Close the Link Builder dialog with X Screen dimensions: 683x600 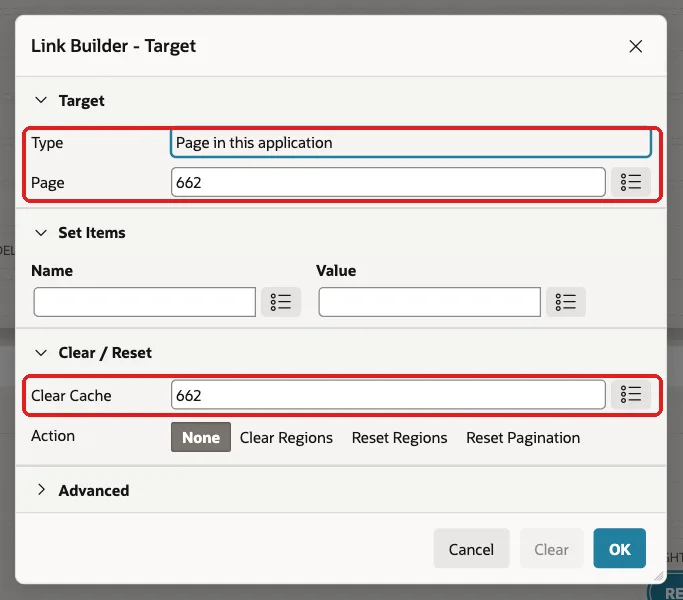click(636, 46)
